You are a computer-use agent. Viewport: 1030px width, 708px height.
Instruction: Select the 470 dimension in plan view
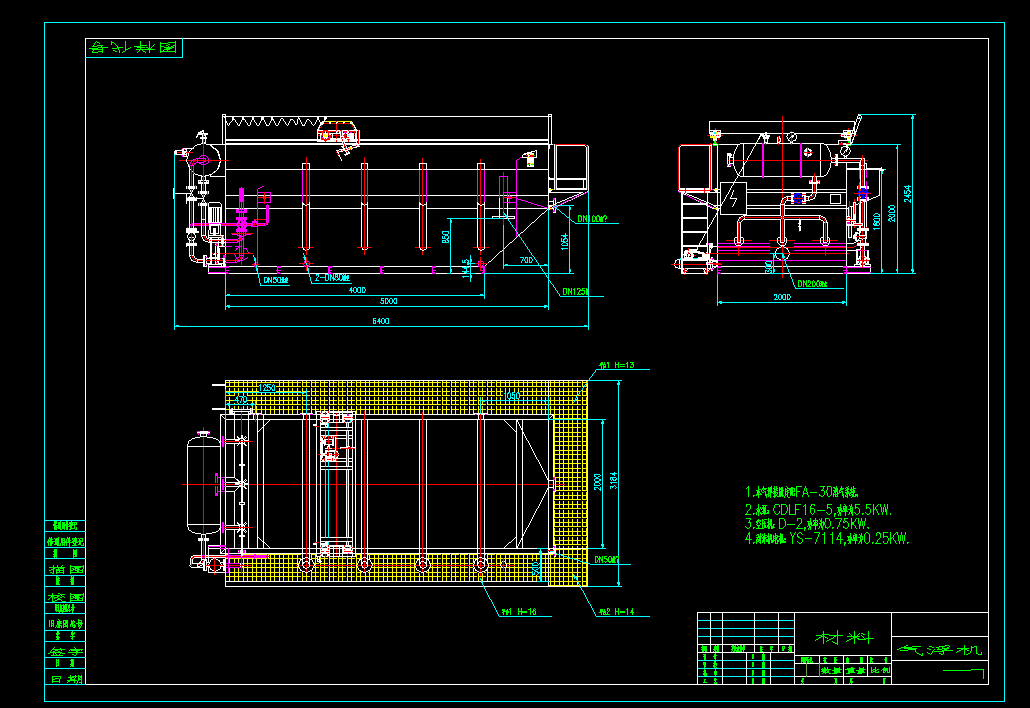240,399
